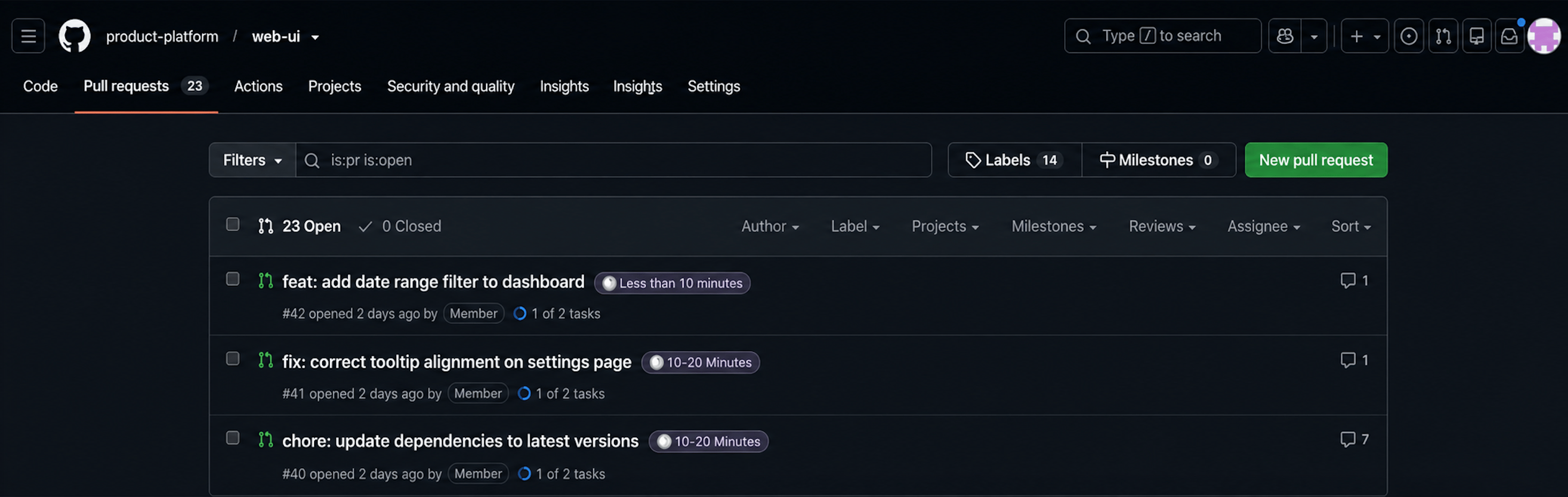This screenshot has width=1568, height=497.
Task: Click the 10-20 Minutes label on PR #41
Action: pyautogui.click(x=700, y=362)
